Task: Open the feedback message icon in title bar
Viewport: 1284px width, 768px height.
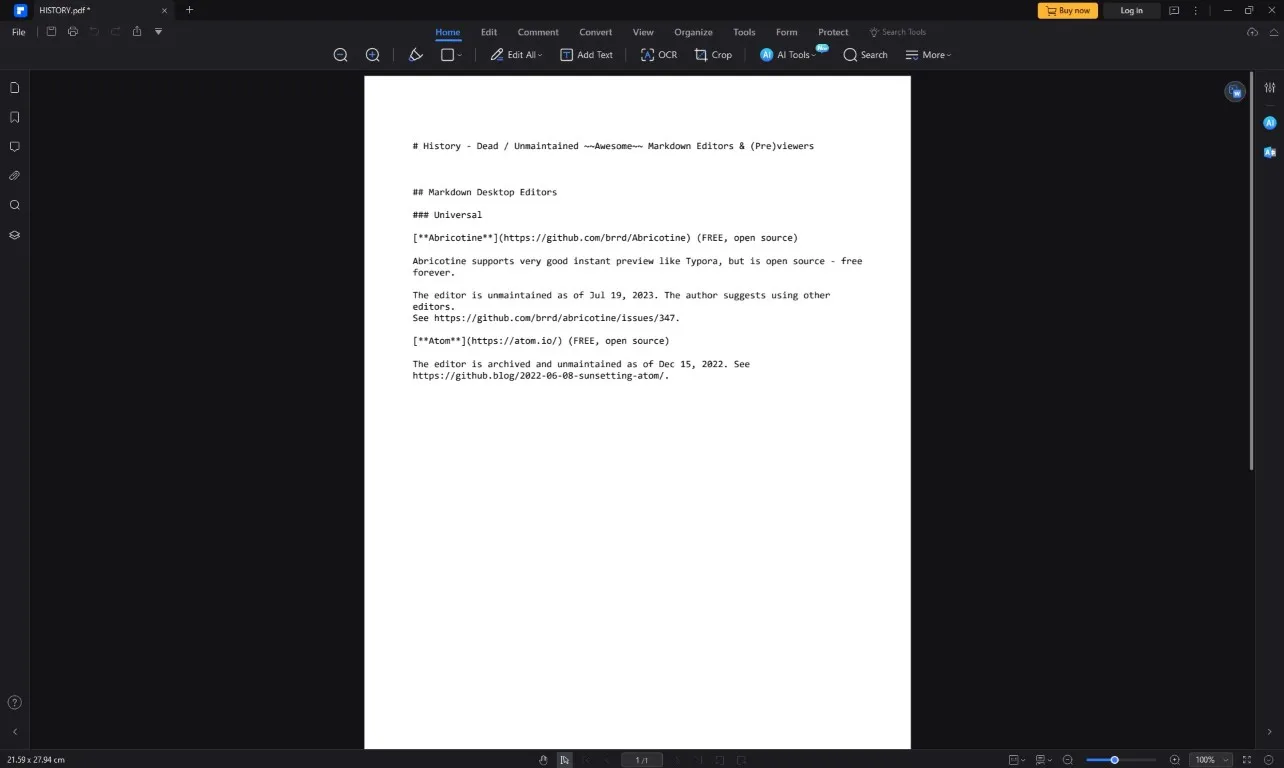Action: pyautogui.click(x=1174, y=10)
